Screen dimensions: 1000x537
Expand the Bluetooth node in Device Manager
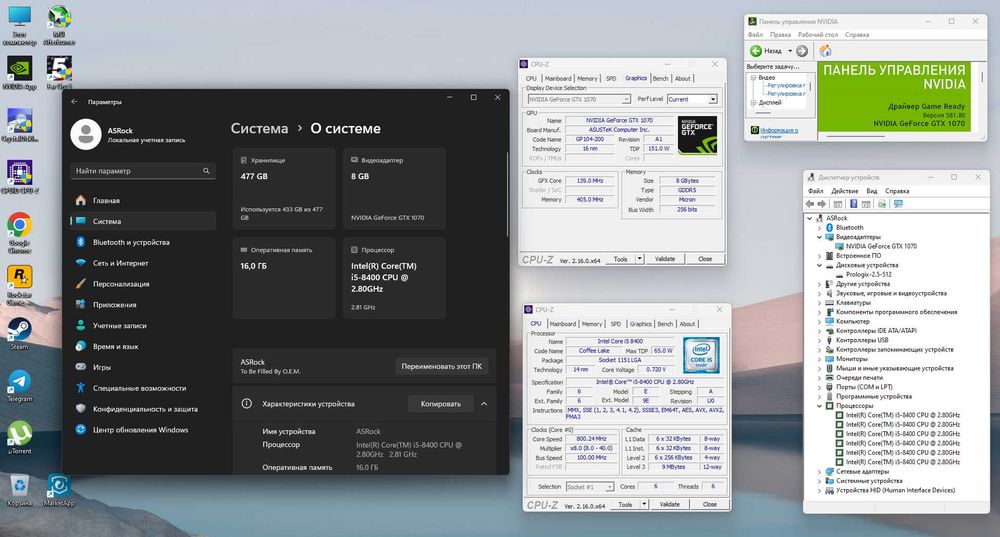pos(820,228)
